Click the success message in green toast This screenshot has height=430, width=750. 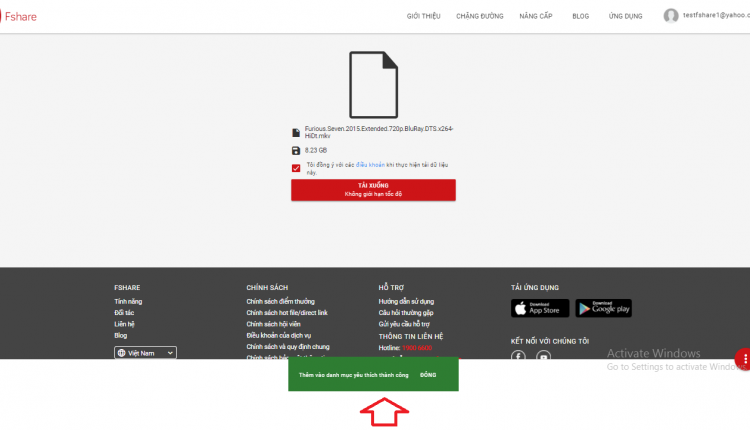pos(353,375)
